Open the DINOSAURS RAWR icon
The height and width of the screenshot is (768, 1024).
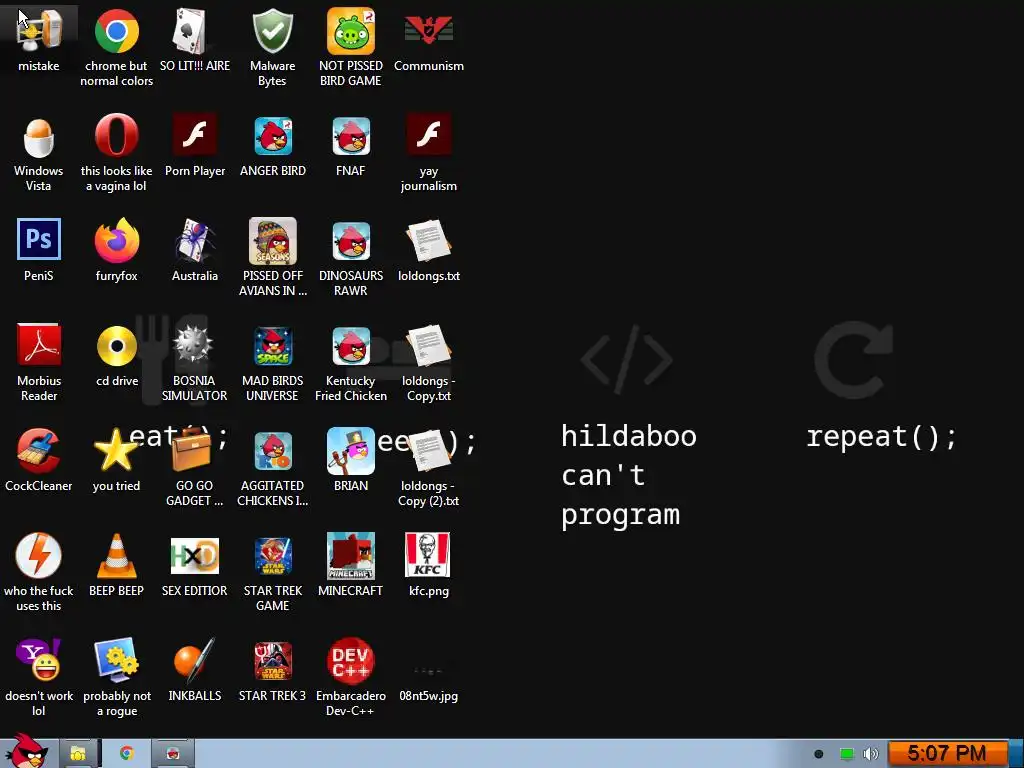pyautogui.click(x=351, y=241)
